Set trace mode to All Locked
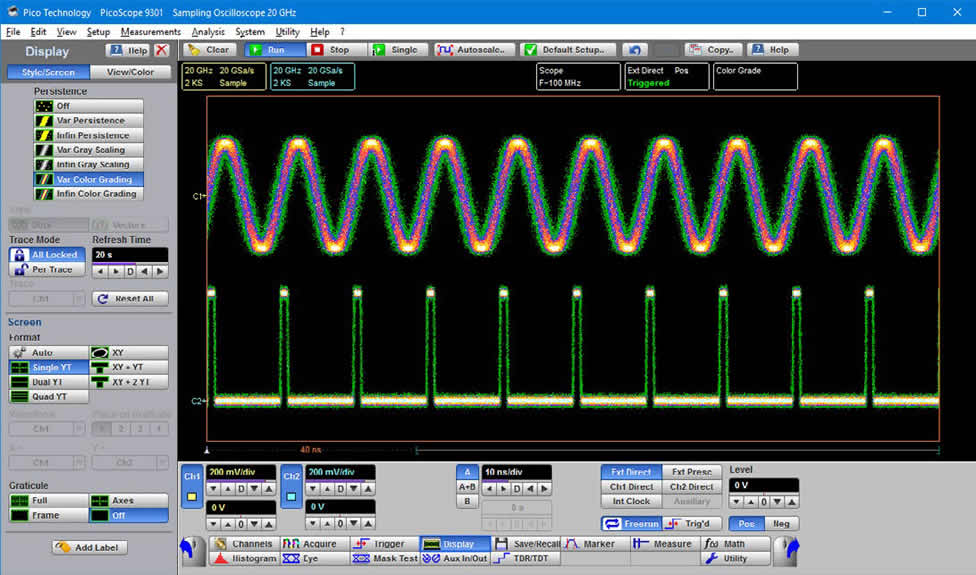The image size is (976, 575). [47, 255]
